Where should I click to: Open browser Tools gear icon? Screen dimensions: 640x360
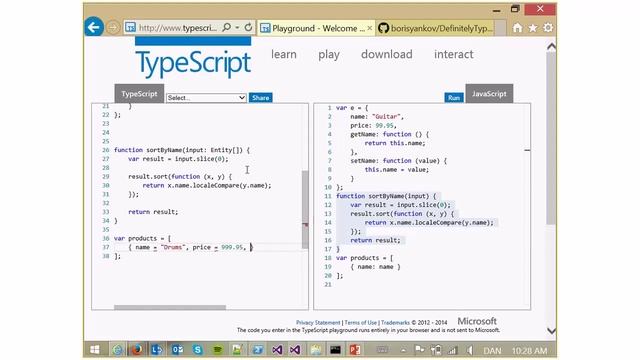click(548, 28)
